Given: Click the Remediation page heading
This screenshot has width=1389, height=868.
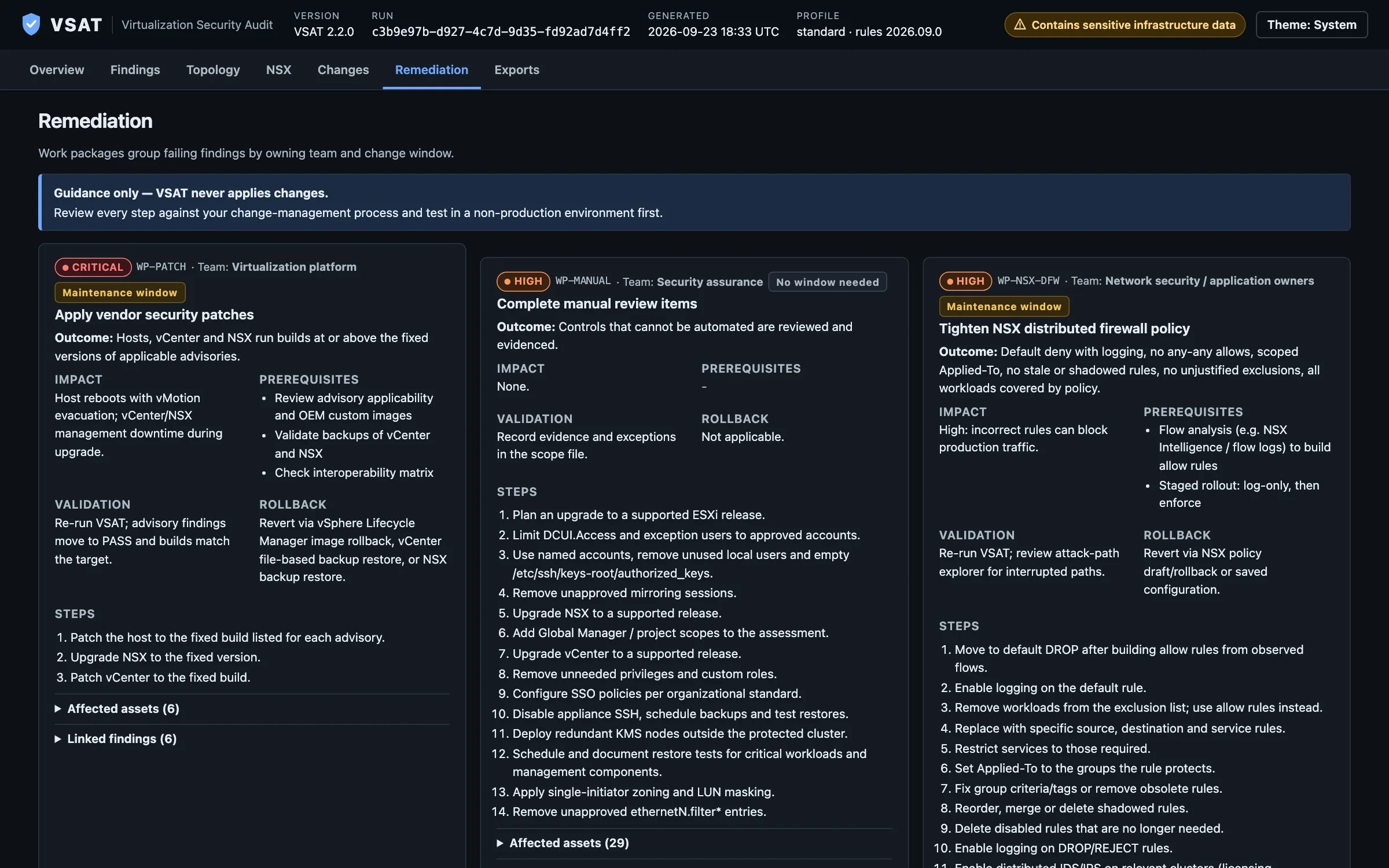Looking at the screenshot, I should (x=95, y=121).
